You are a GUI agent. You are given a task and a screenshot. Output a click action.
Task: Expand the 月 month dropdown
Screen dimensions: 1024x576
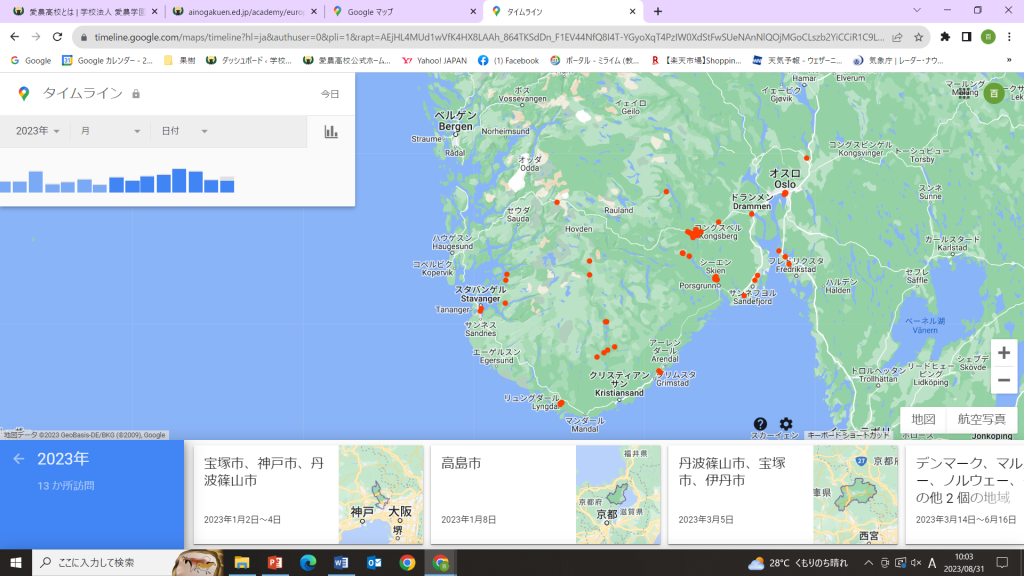(x=110, y=131)
